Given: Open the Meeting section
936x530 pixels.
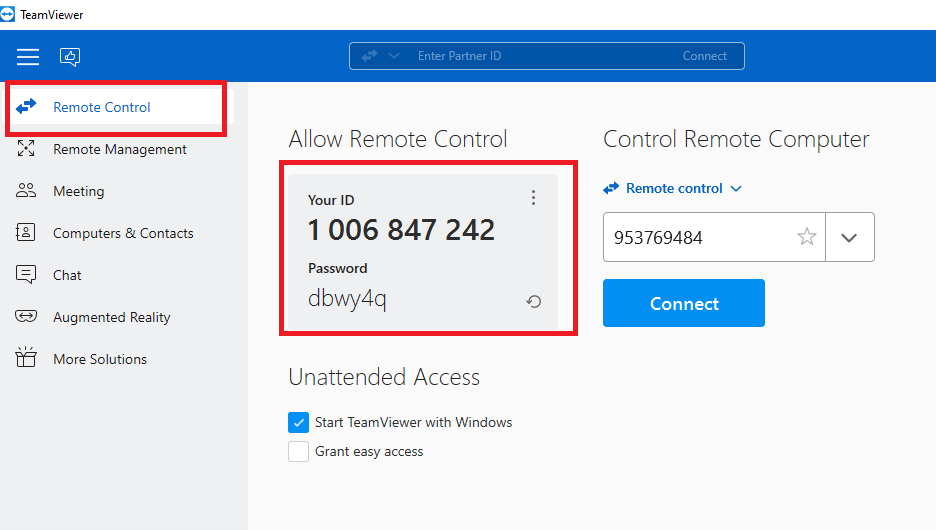Looking at the screenshot, I should pyautogui.click(x=78, y=191).
